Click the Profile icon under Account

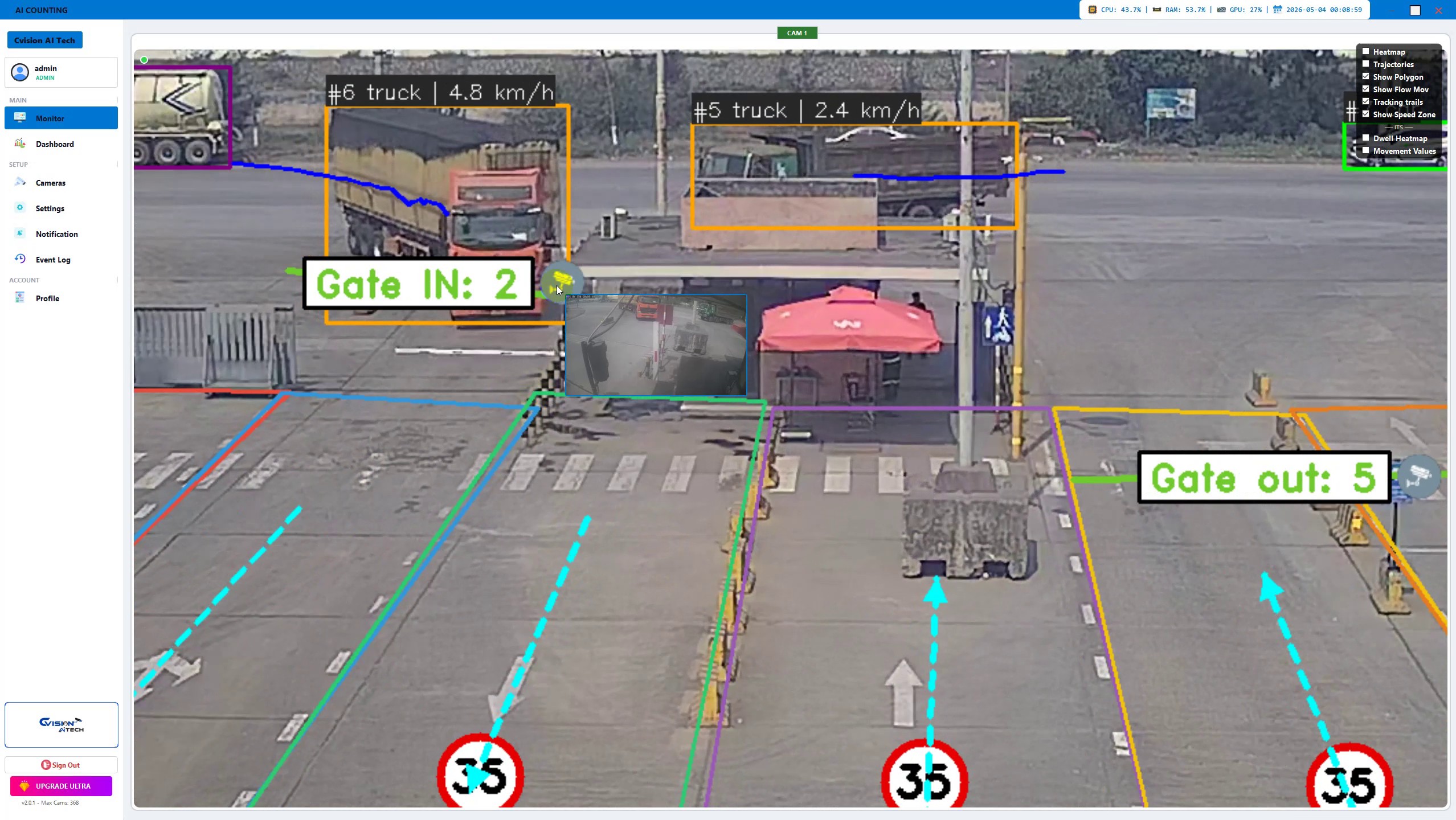20,297
